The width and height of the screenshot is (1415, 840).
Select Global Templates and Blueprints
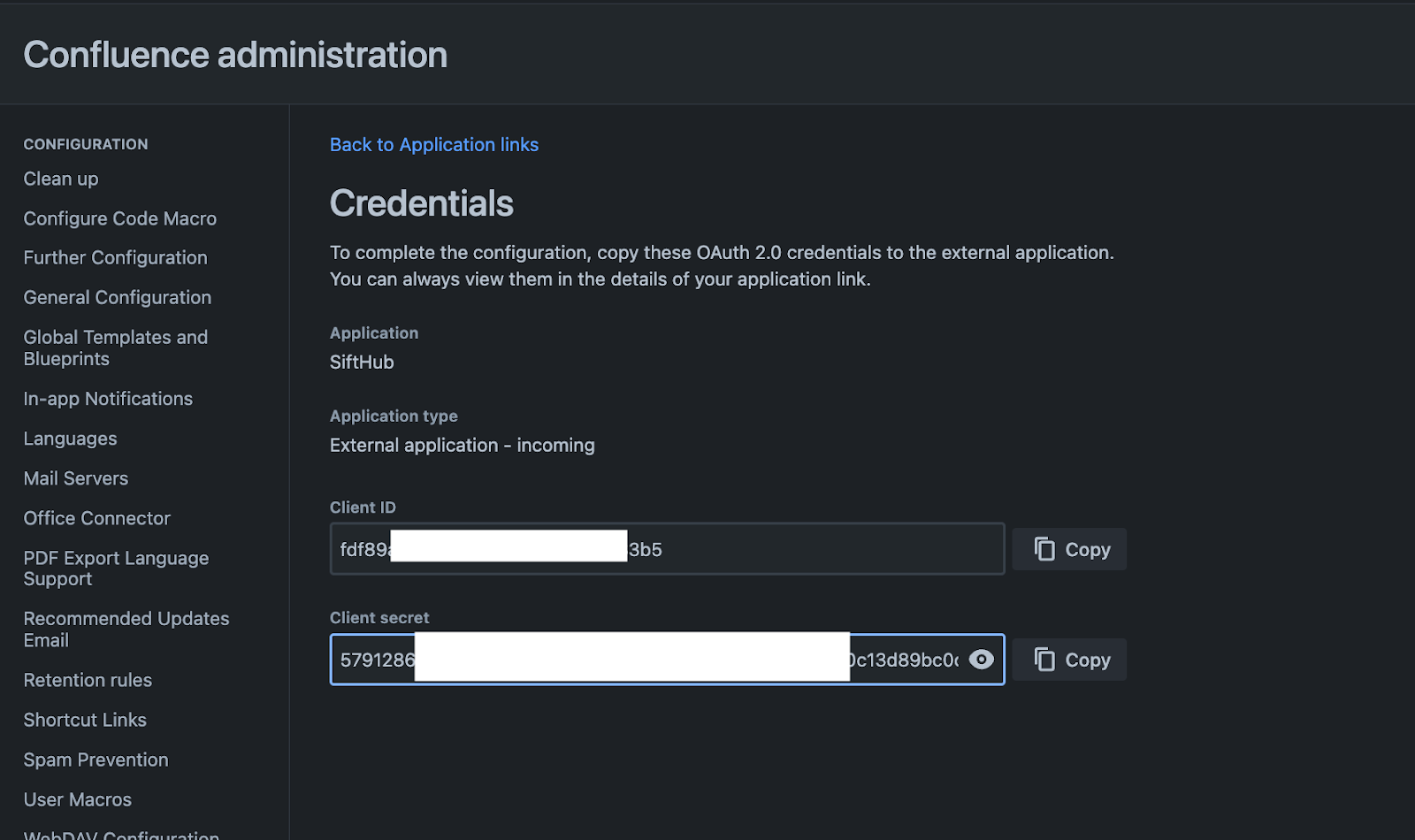point(115,348)
